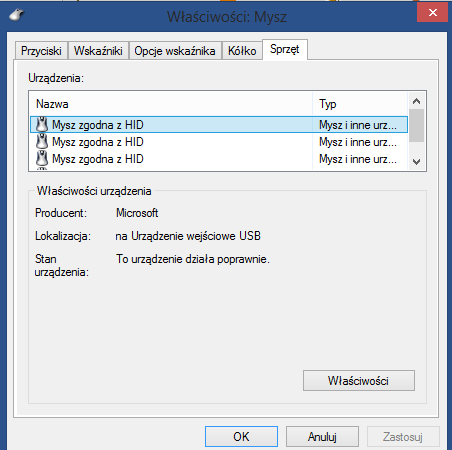The image size is (452, 450).
Task: Click the device list scrollbar thumb
Action: [416, 126]
